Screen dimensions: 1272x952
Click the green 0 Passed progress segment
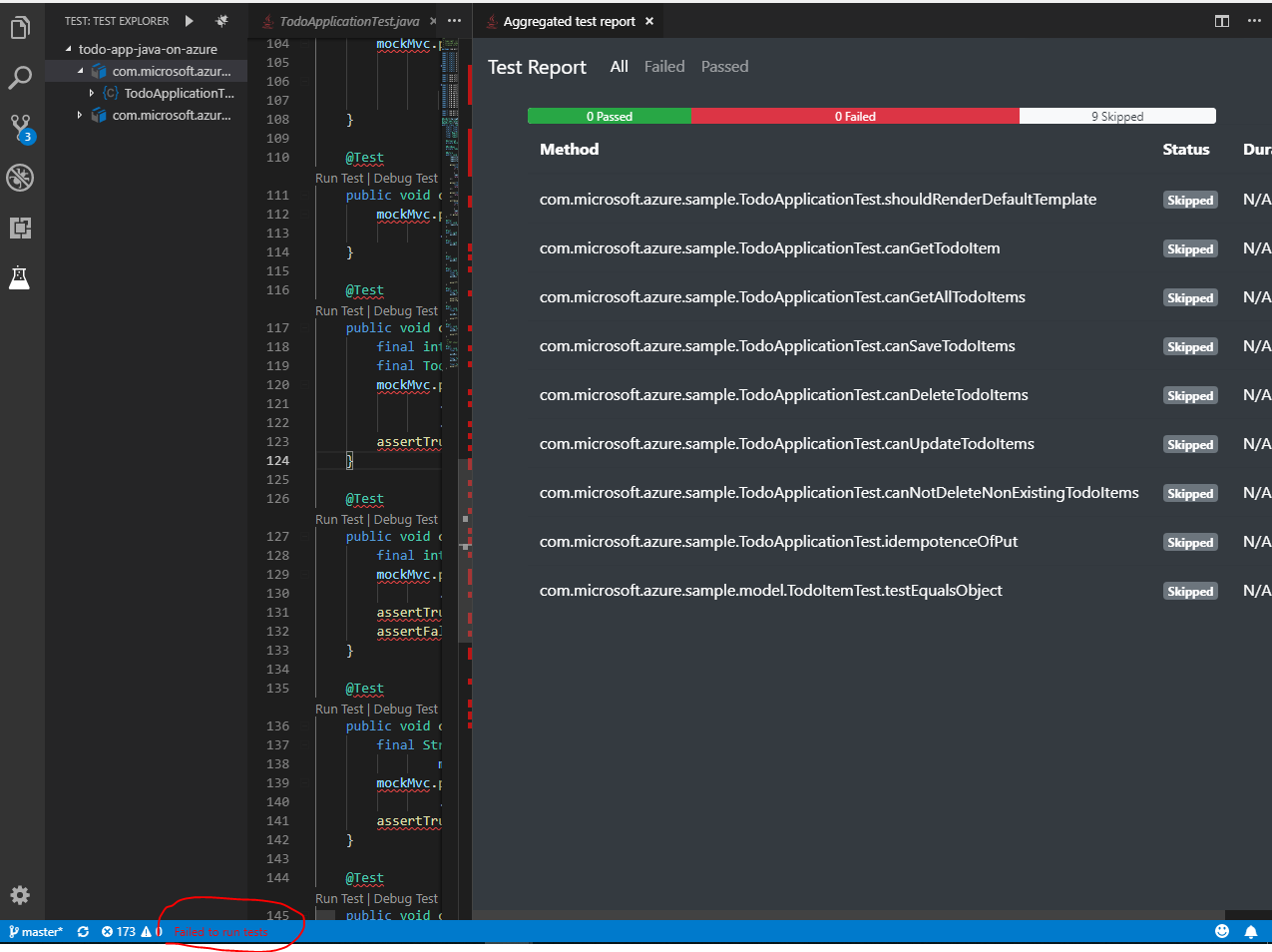[x=609, y=115]
